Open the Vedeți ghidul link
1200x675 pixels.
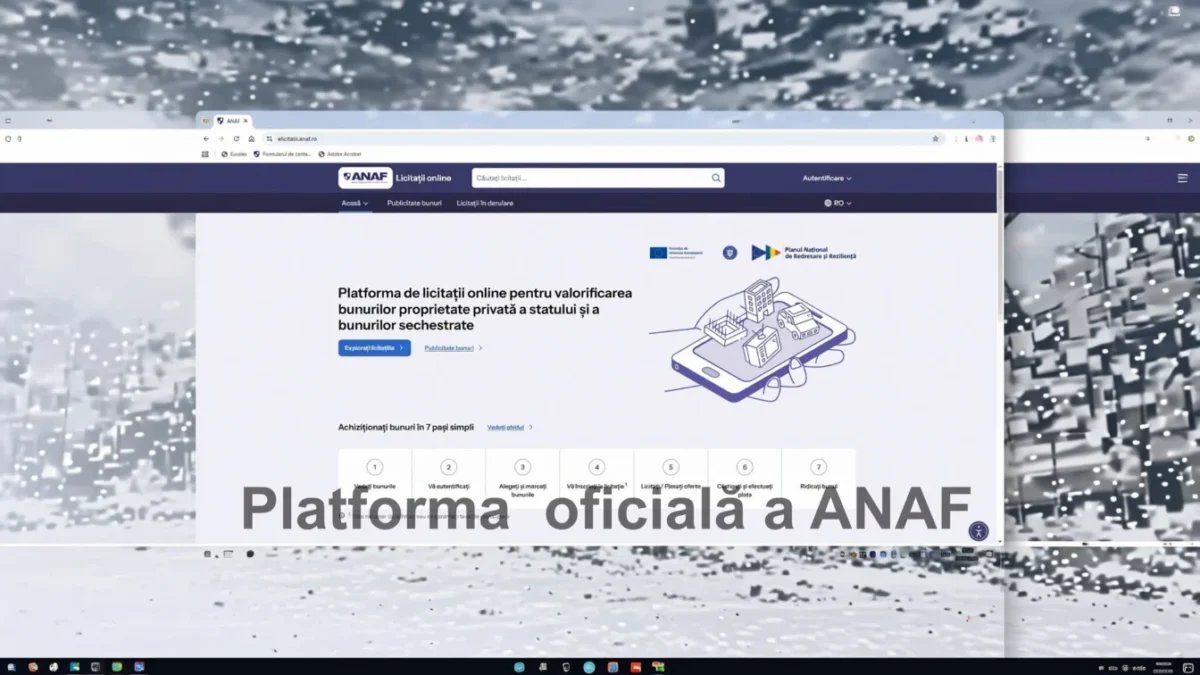510,427
